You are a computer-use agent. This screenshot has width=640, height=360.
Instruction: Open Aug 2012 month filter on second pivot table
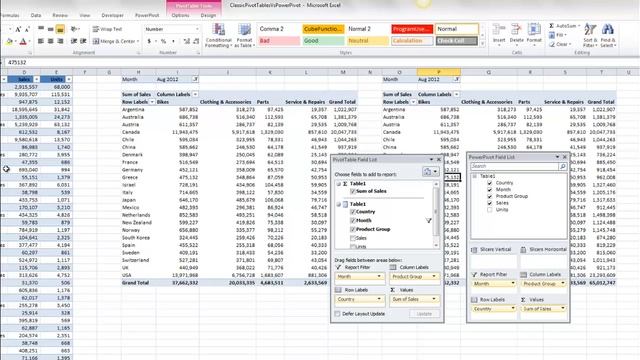click(457, 79)
